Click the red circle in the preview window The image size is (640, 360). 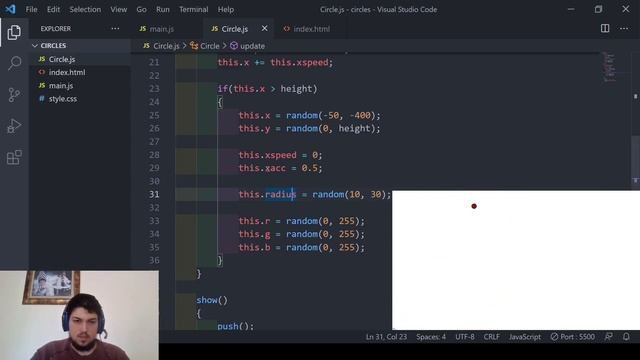pos(474,206)
